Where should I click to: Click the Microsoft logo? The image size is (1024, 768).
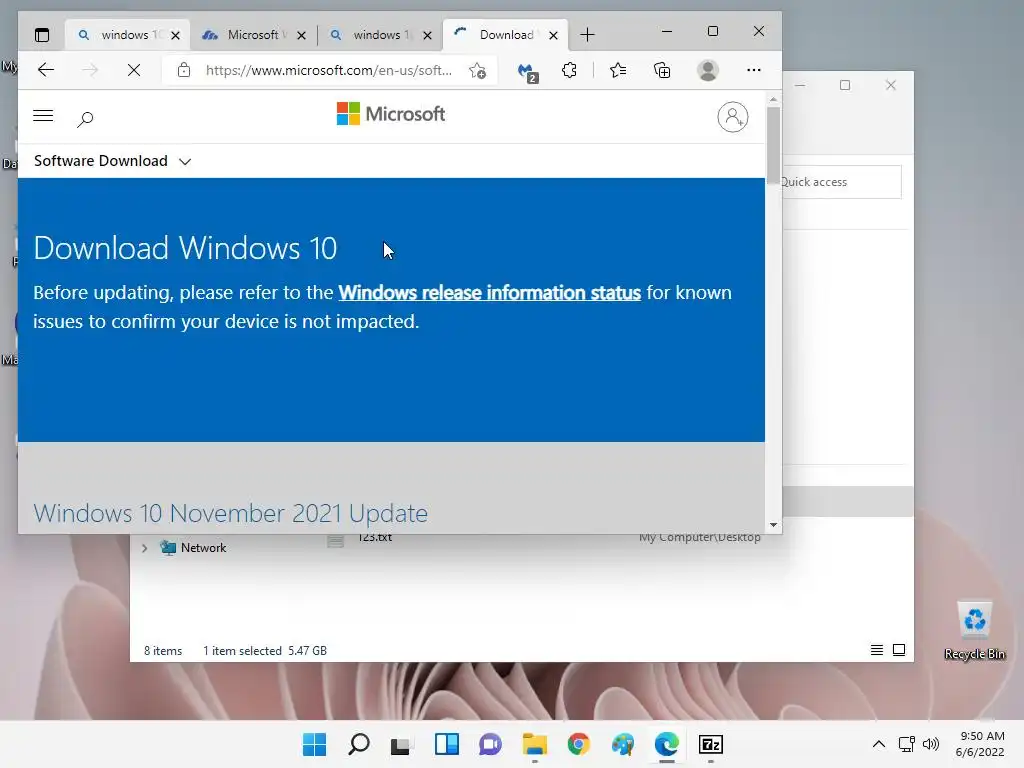391,114
